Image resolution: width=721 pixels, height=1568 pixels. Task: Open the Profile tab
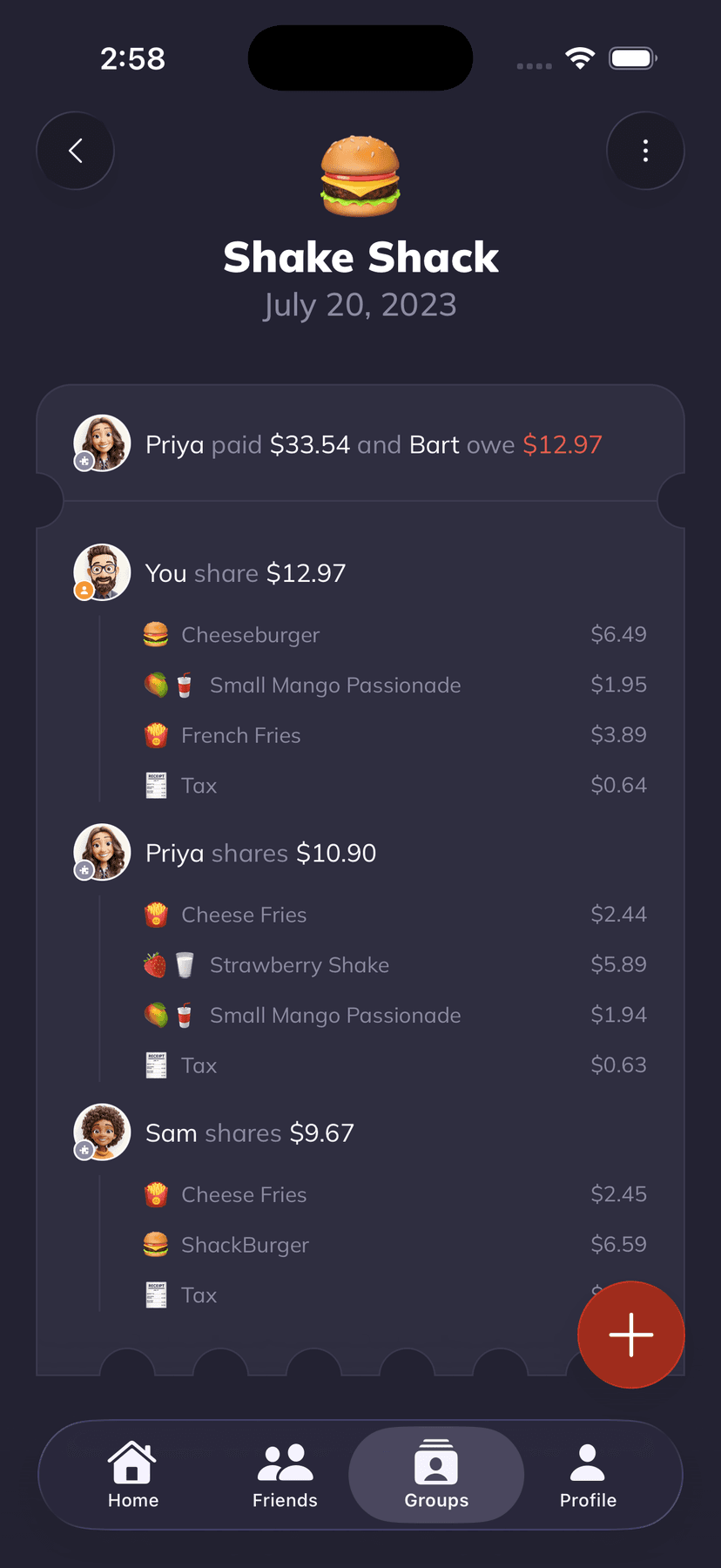coord(588,1475)
